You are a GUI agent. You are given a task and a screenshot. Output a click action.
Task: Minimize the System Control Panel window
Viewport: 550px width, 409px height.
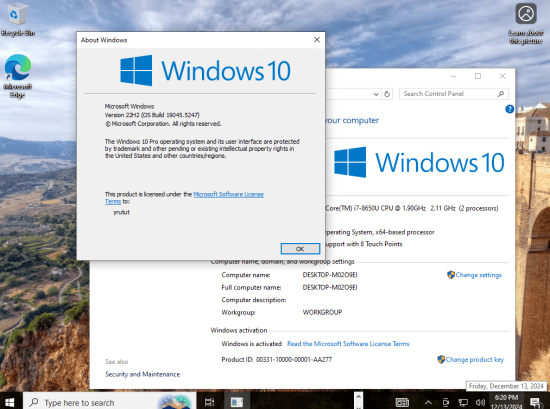(x=453, y=76)
